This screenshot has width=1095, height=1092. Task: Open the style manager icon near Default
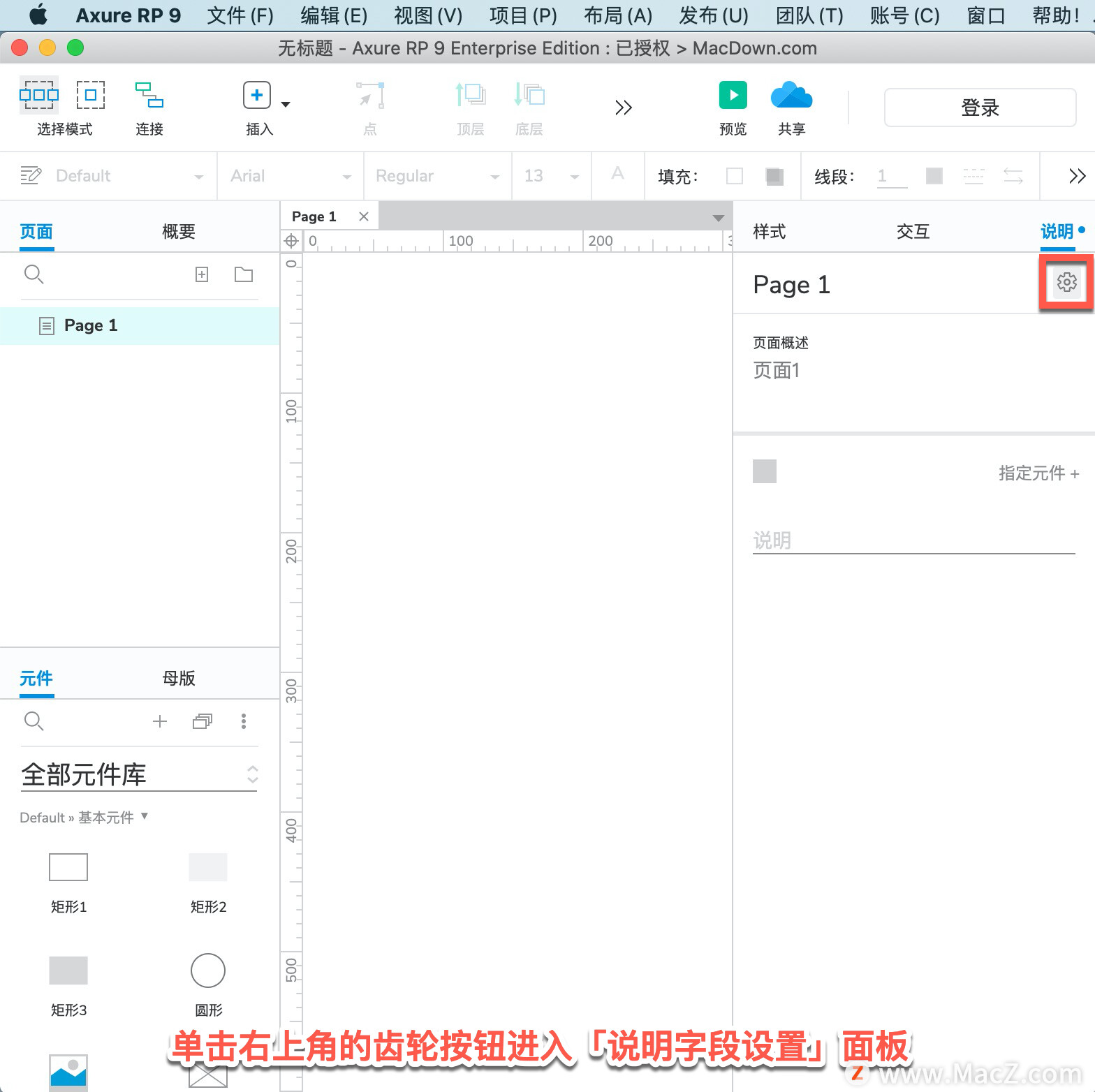[x=31, y=175]
